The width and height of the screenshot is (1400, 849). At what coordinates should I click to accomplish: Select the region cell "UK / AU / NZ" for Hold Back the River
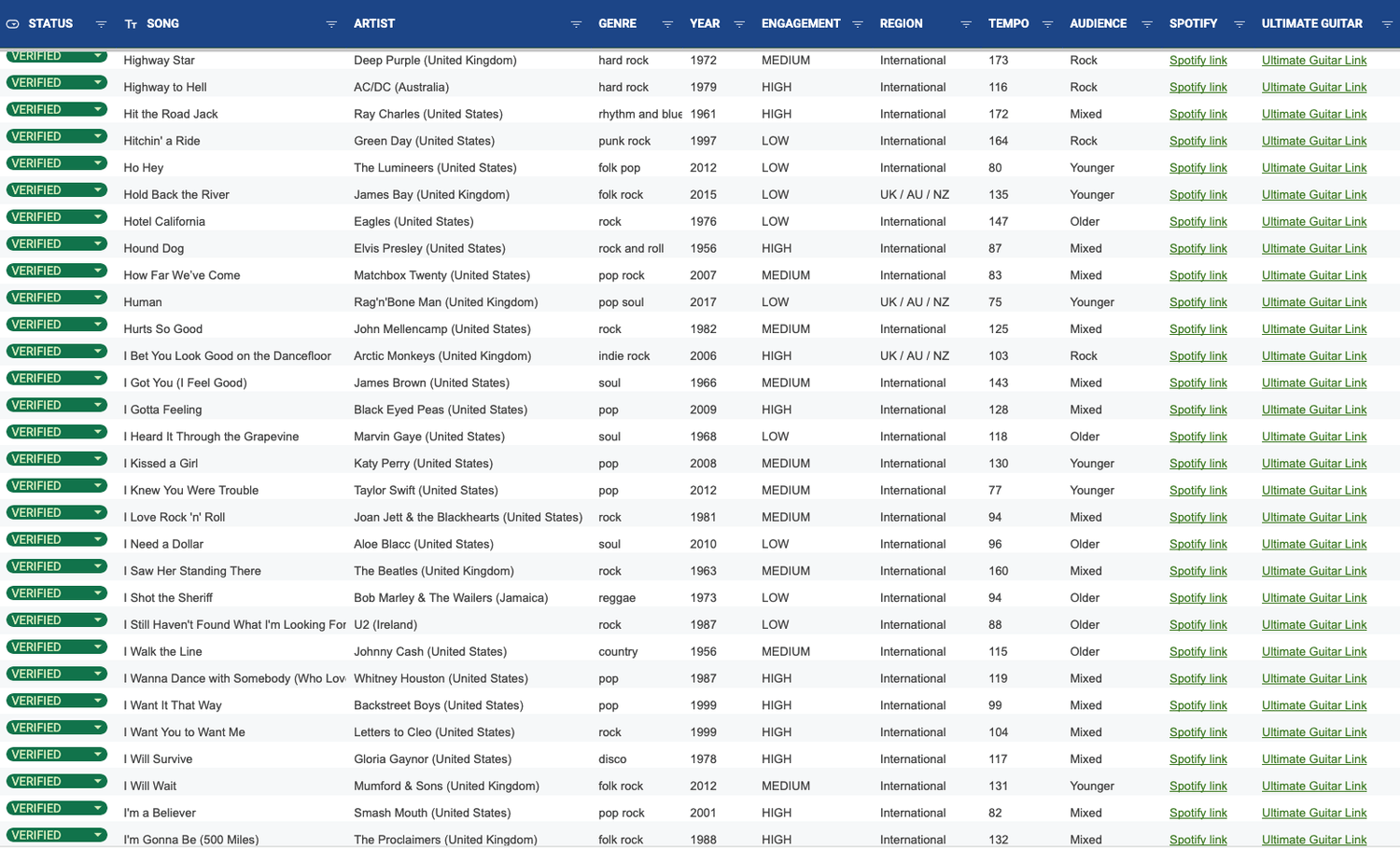(x=915, y=195)
